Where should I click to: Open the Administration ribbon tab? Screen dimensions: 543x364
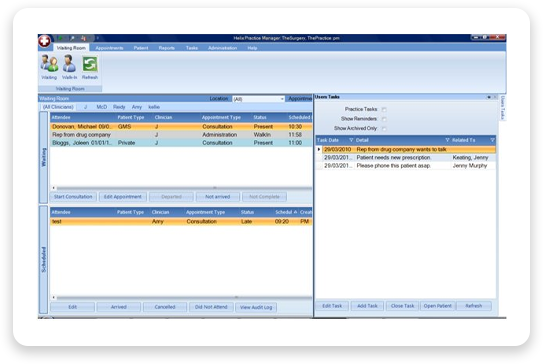tap(222, 48)
